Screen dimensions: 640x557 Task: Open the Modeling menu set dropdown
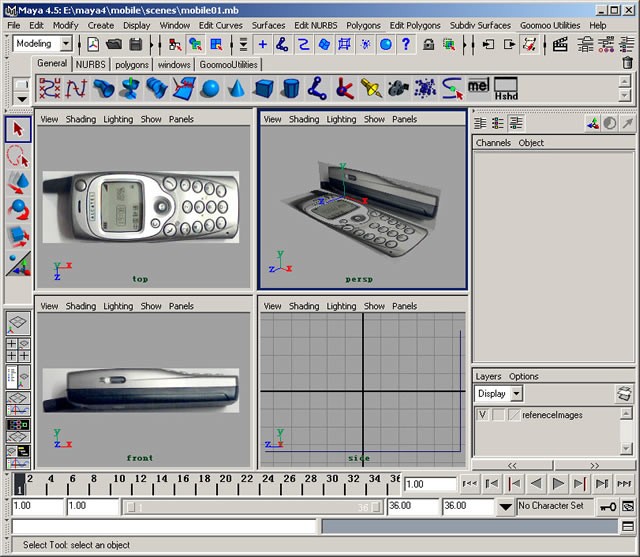[66, 43]
